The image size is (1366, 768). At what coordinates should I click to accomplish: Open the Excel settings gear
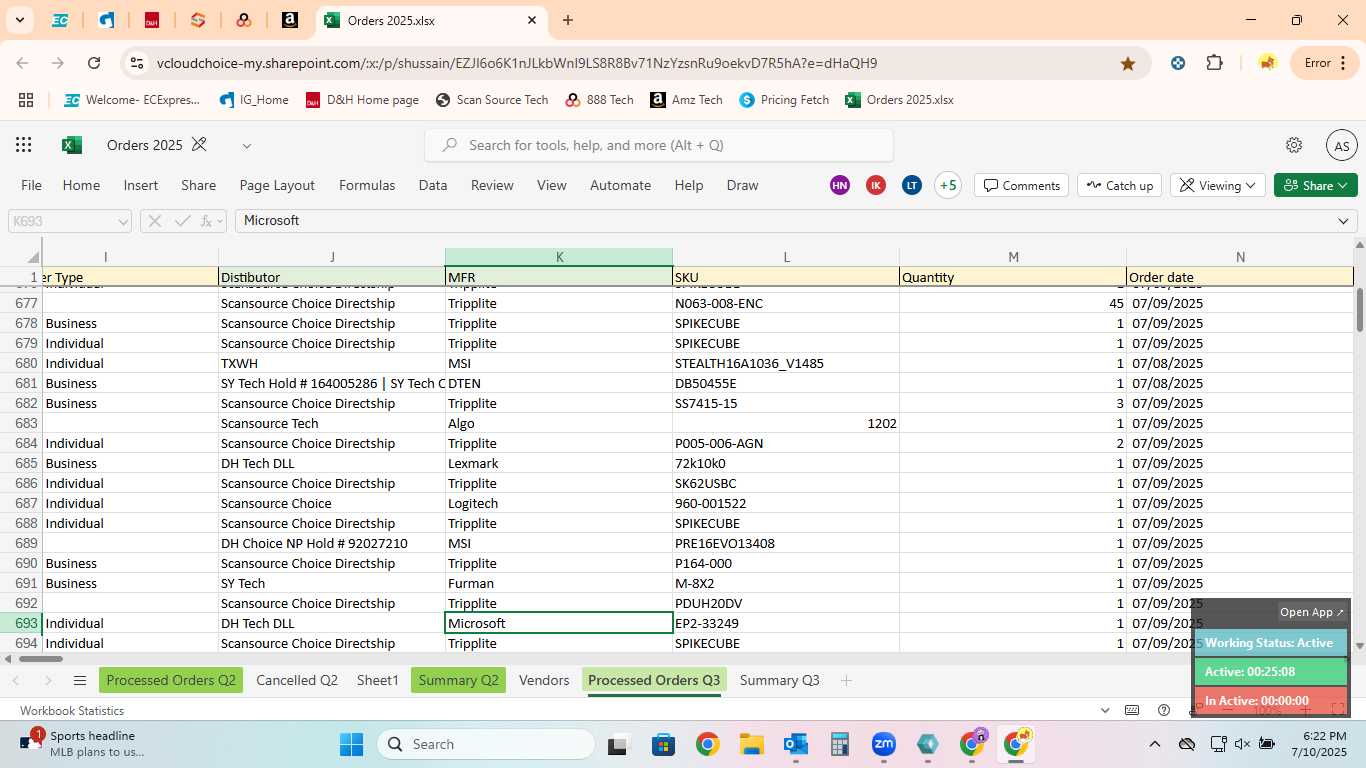(1294, 145)
